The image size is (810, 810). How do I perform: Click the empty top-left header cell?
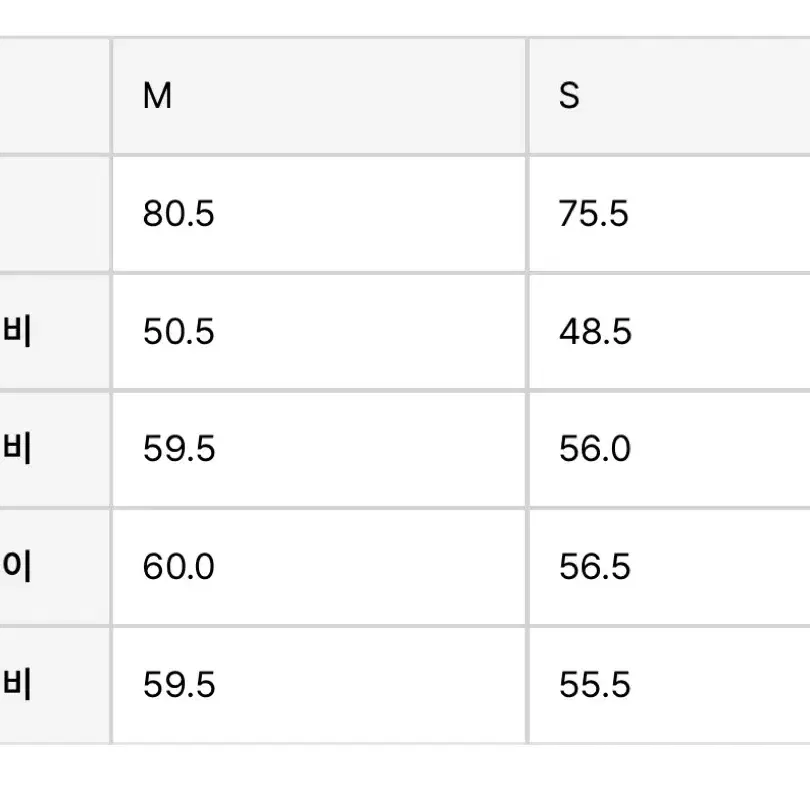tap(55, 96)
